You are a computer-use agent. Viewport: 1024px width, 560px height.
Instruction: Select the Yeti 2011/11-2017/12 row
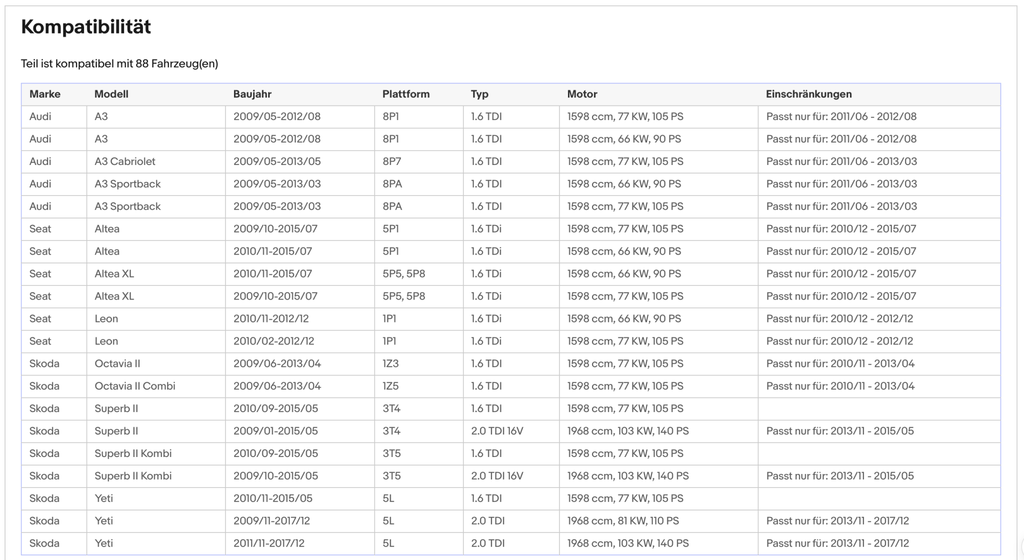point(511,543)
